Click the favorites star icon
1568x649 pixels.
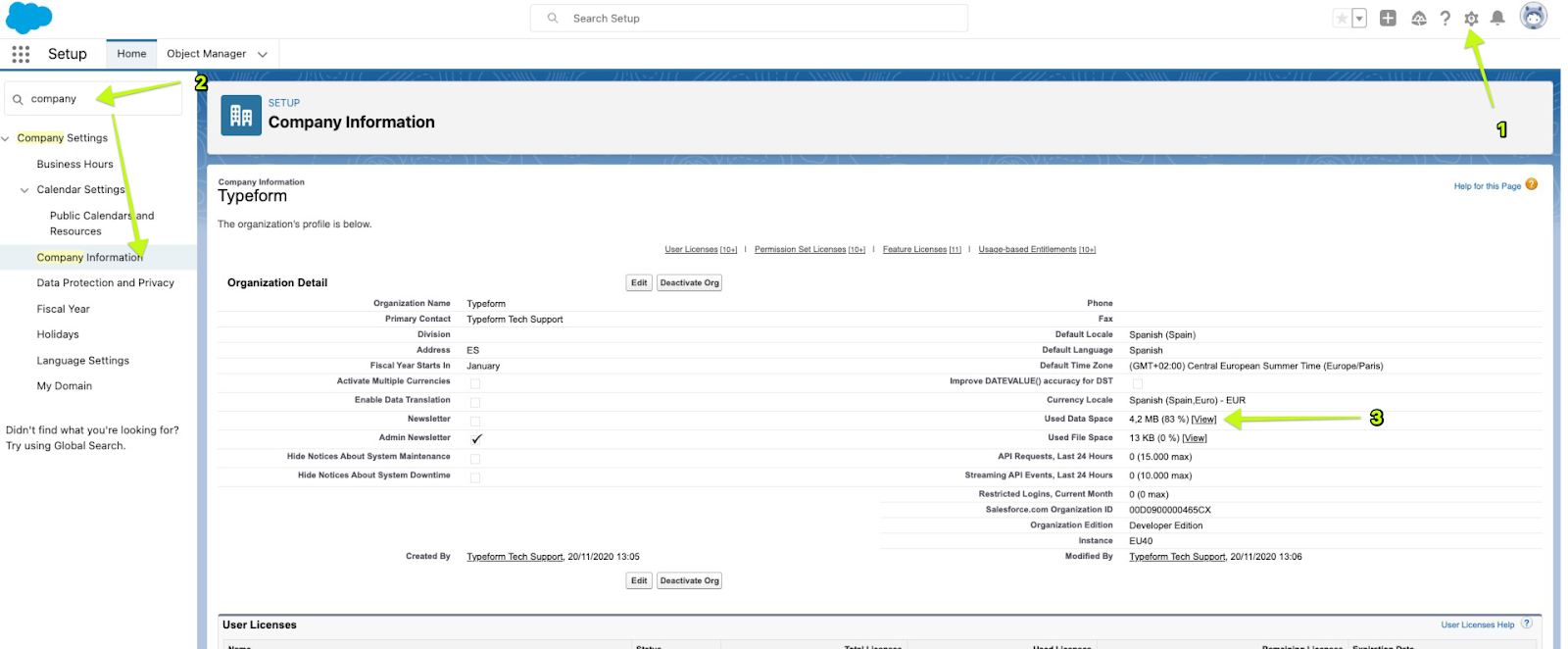point(1342,19)
